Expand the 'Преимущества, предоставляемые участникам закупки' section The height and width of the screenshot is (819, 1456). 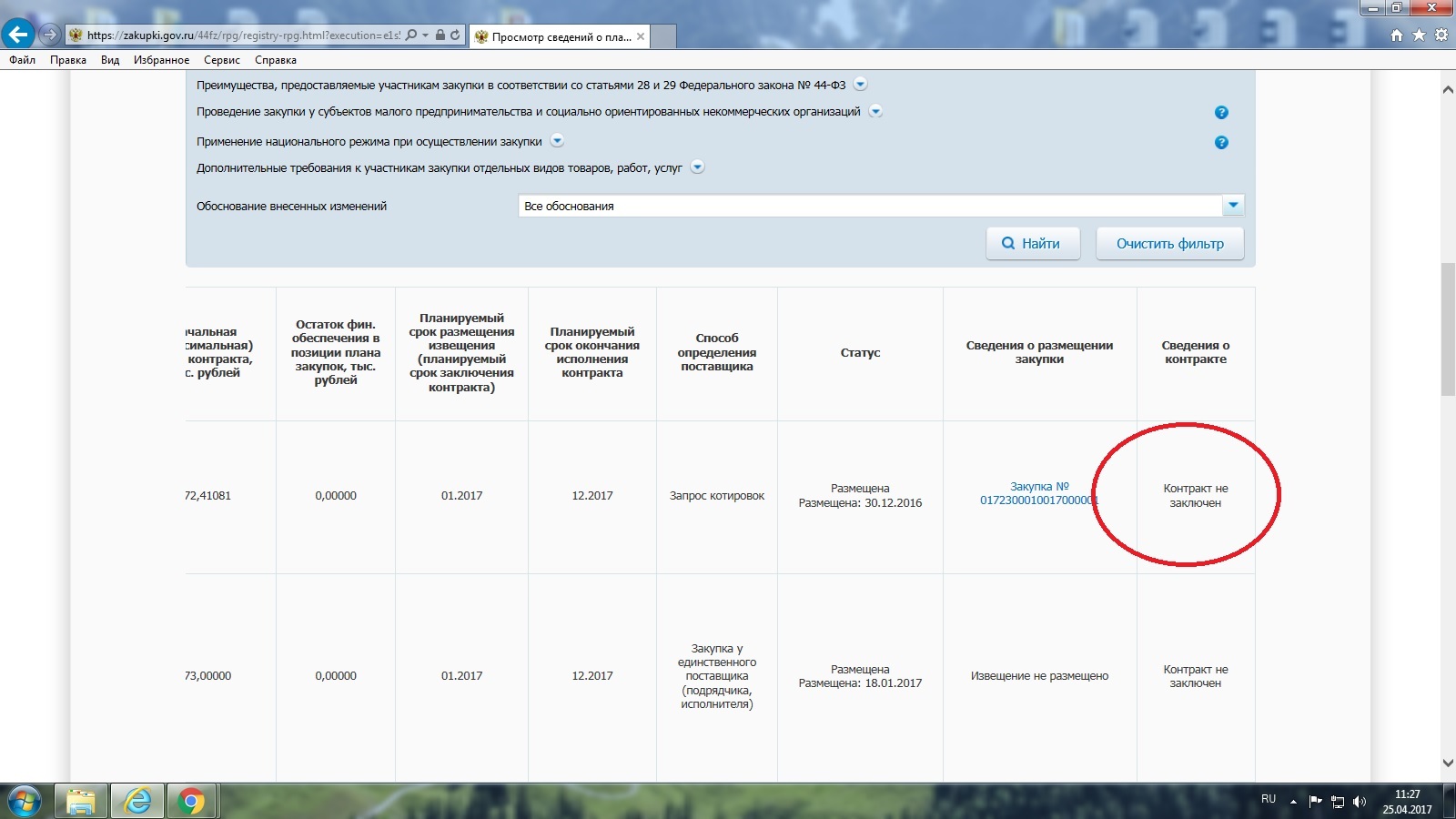[x=860, y=85]
